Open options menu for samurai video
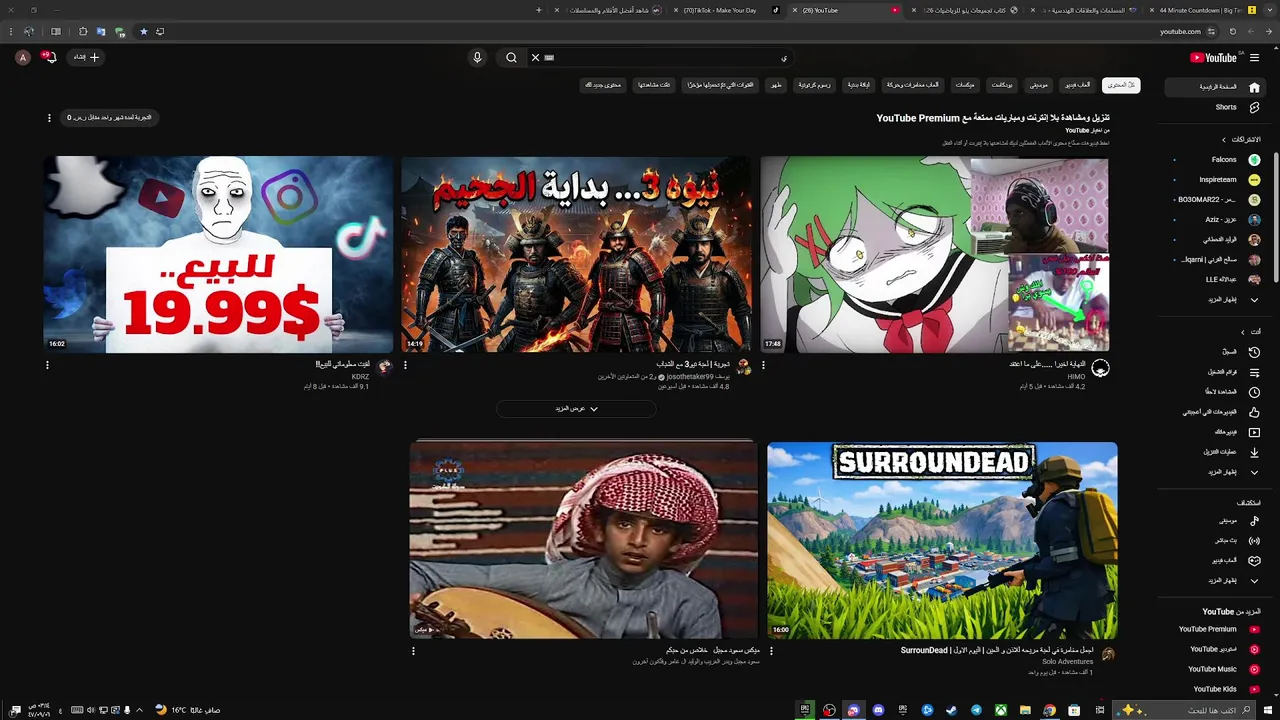This screenshot has width=1280, height=720. point(405,365)
